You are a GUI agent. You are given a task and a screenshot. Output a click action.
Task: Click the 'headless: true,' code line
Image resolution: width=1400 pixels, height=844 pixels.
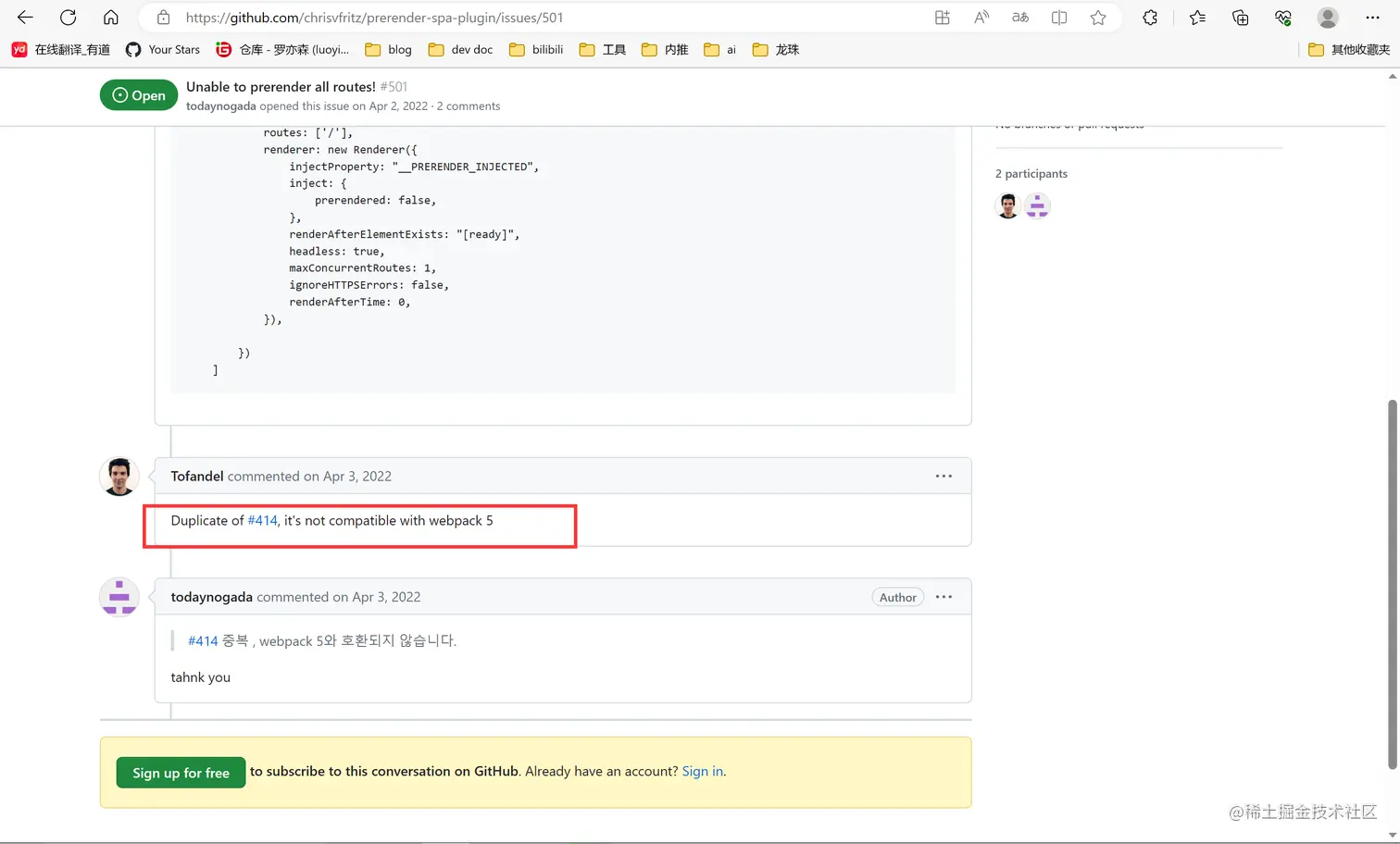(x=337, y=252)
